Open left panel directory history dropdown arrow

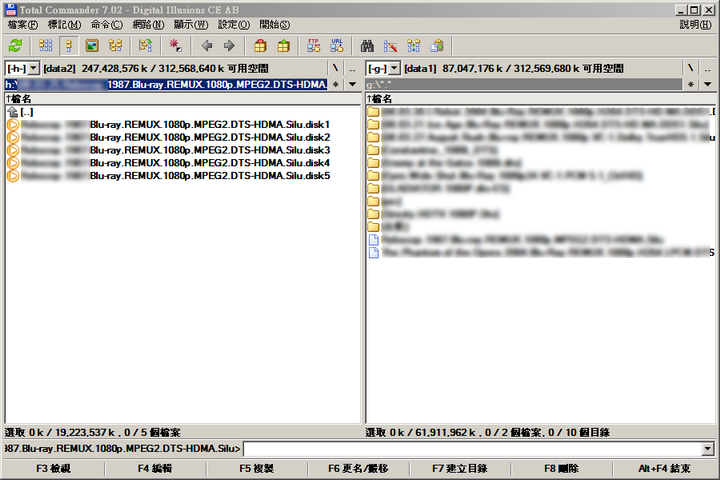click(353, 84)
